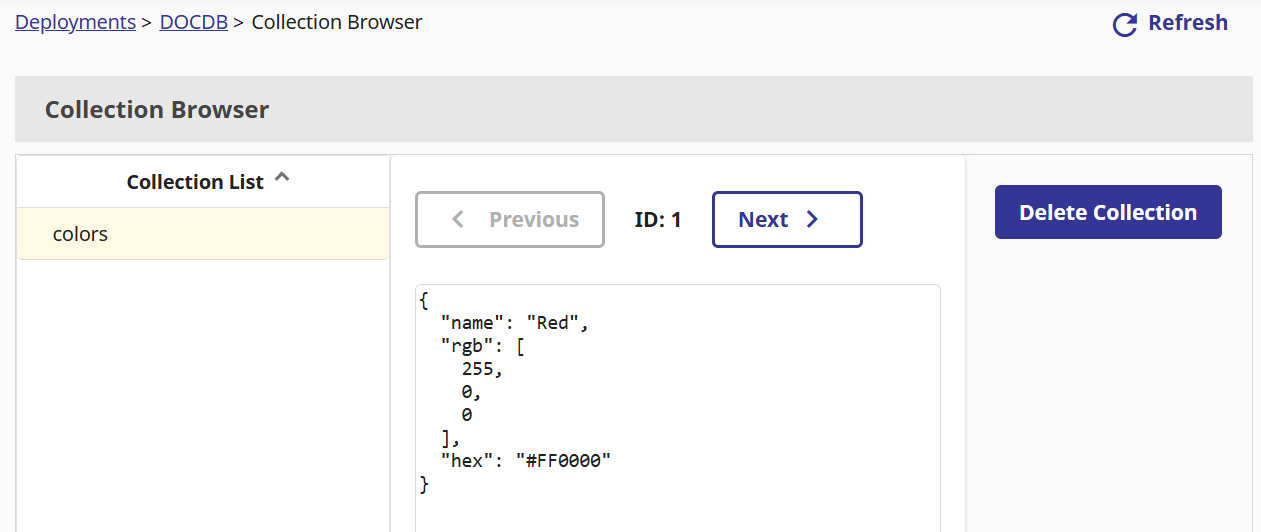
Task: Go to the DOCDB breadcrumb link
Action: (193, 22)
